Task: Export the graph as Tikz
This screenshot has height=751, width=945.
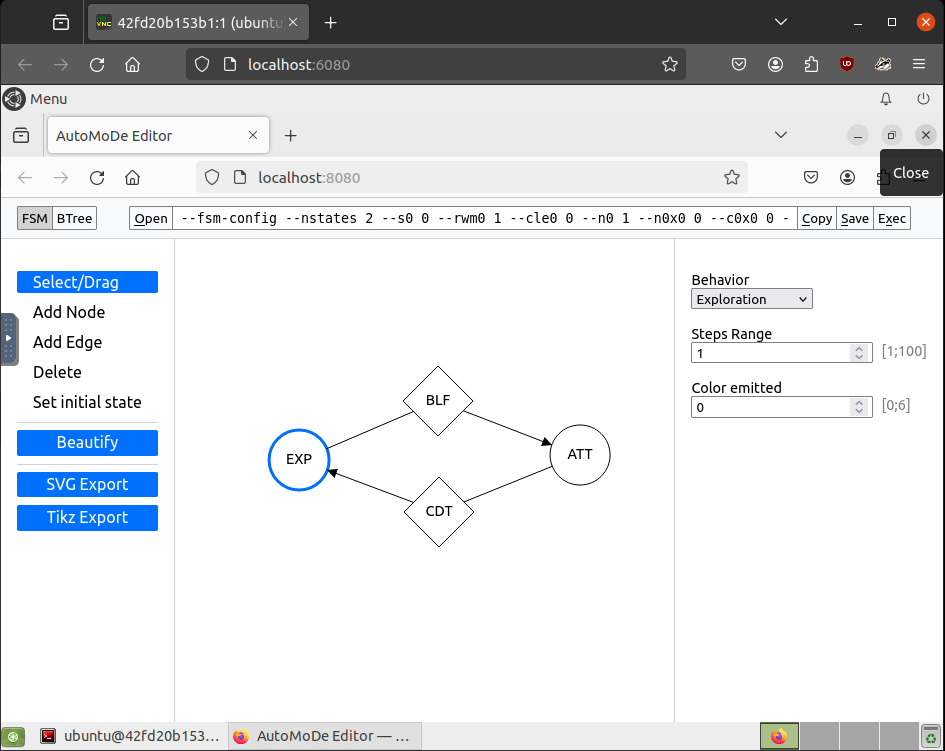Action: click(x=87, y=518)
